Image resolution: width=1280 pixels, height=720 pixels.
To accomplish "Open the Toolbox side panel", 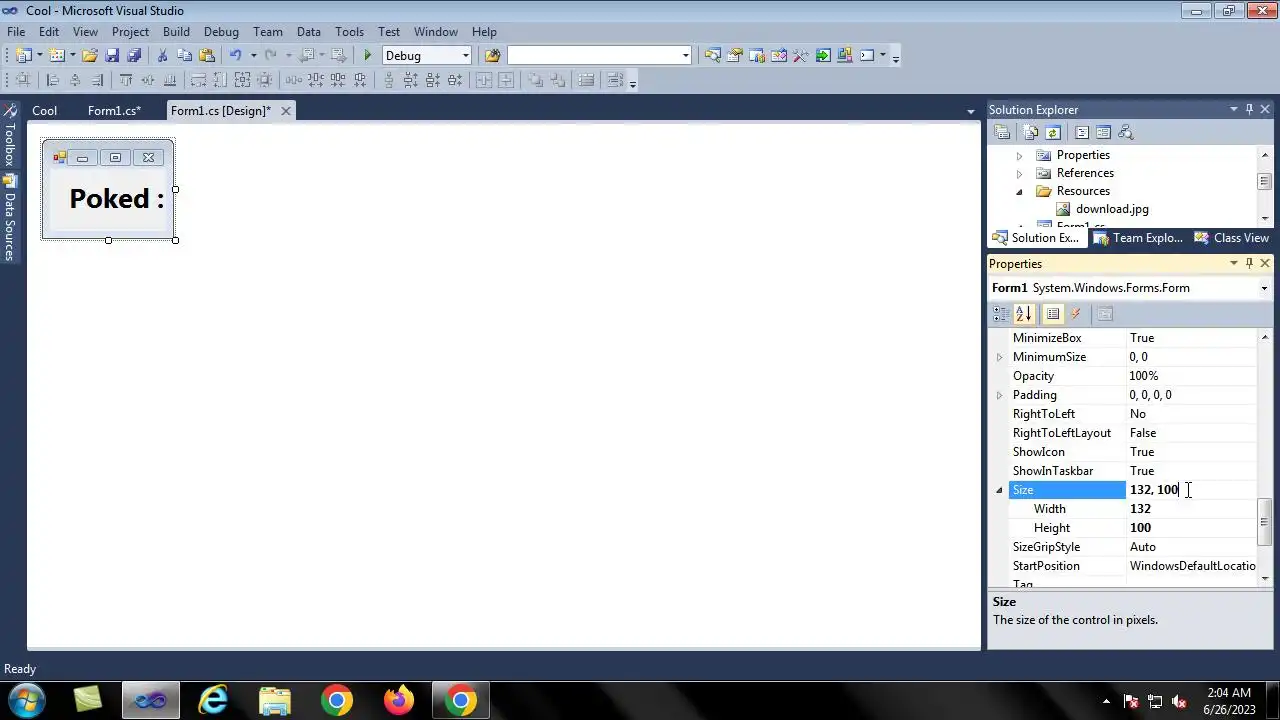I will coord(10,135).
